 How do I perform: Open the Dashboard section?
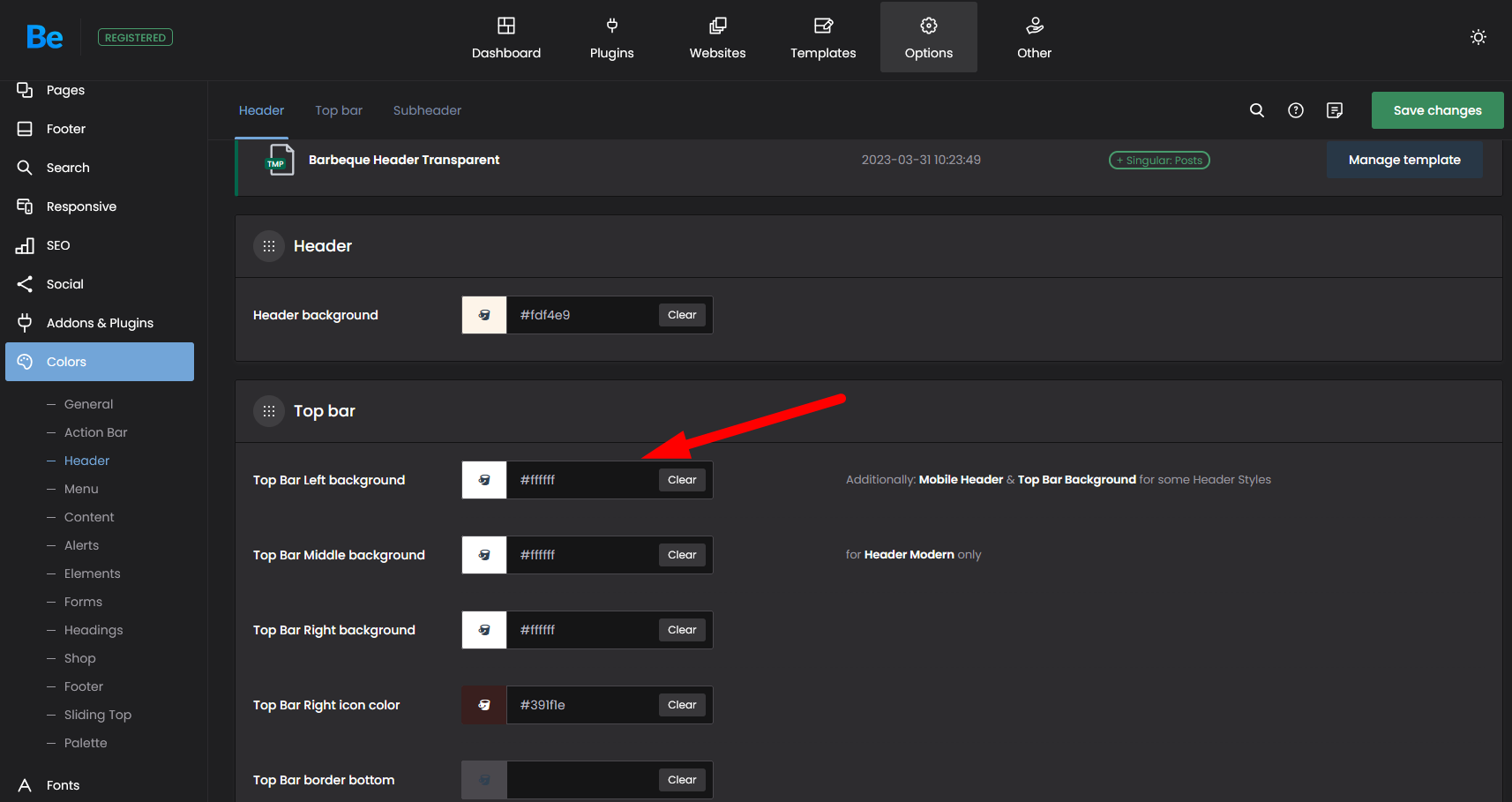coord(506,37)
